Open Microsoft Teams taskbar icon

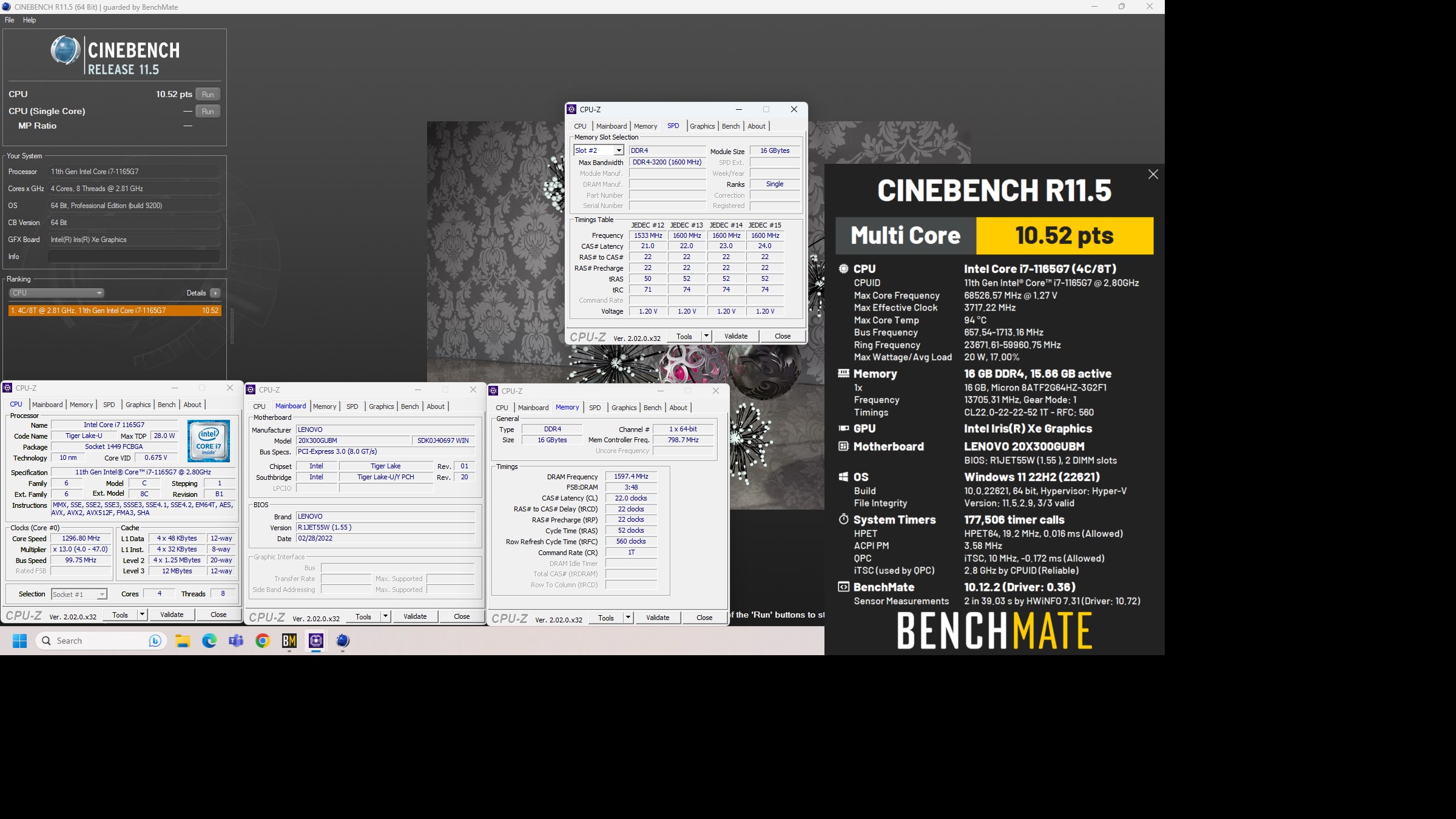click(236, 641)
